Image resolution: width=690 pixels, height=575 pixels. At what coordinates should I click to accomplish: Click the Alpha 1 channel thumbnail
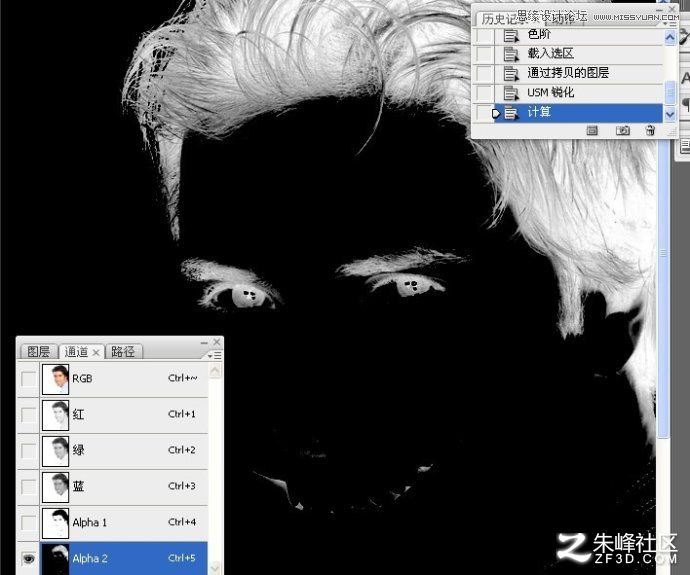pyautogui.click(x=55, y=523)
